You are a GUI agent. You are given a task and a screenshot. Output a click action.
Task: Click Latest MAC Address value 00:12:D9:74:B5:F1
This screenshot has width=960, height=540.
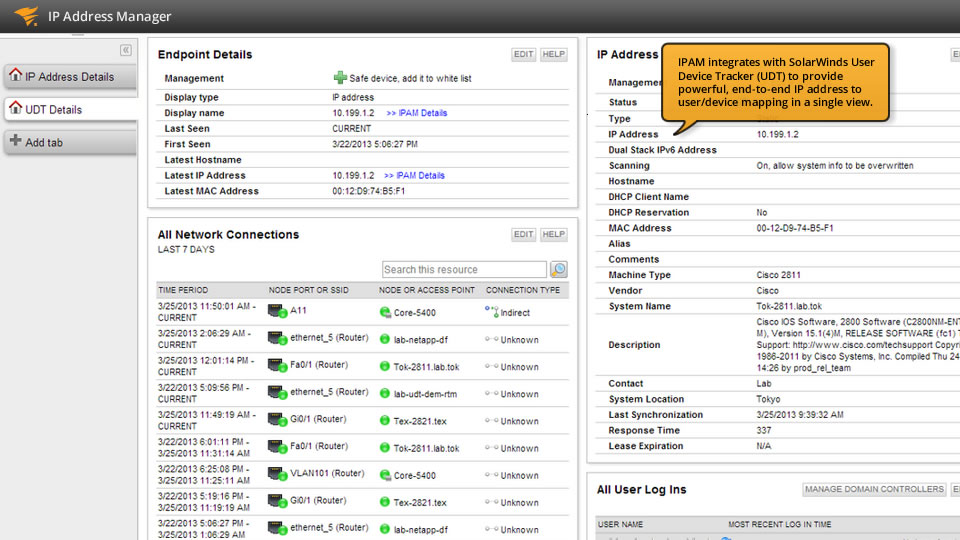coord(369,192)
